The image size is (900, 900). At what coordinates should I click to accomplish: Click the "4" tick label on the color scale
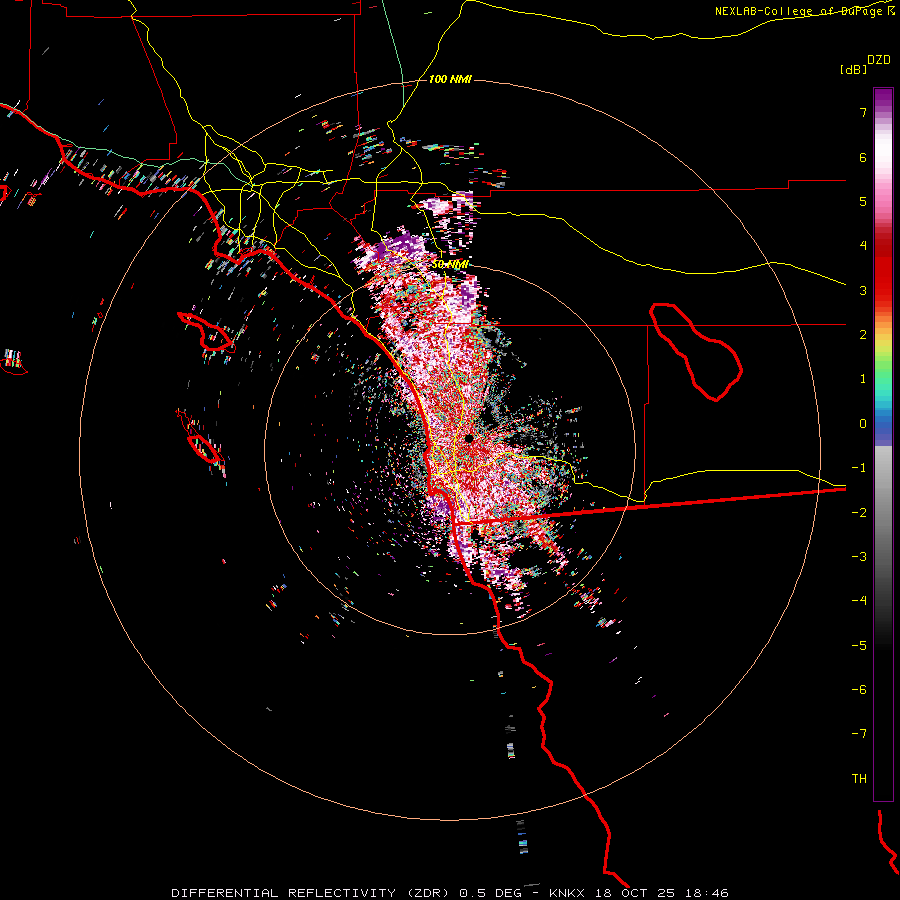tap(863, 246)
